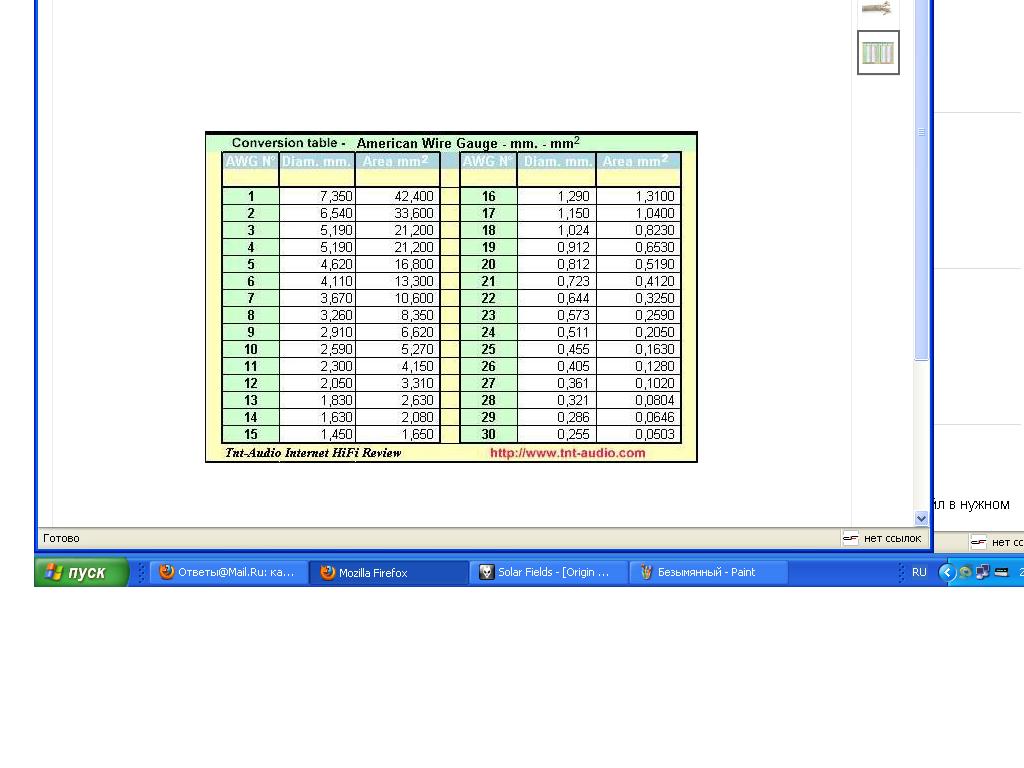This screenshot has height=768, width=1024.
Task: Click the Windows logo on the пуск button
Action: point(54,572)
